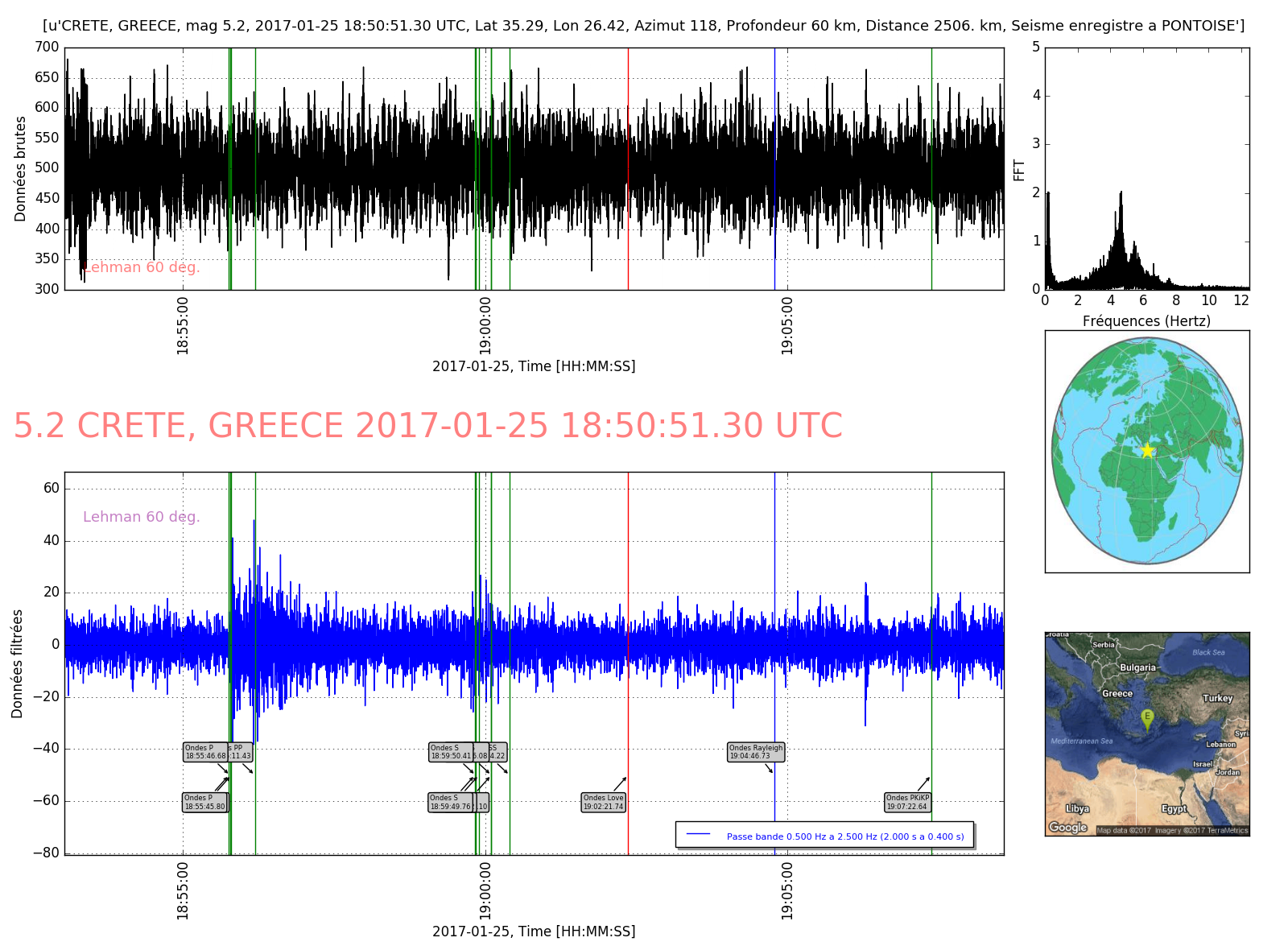This screenshot has height=950, width=1288.
Task: Click the yellow star on the globe
Action: tap(1147, 451)
